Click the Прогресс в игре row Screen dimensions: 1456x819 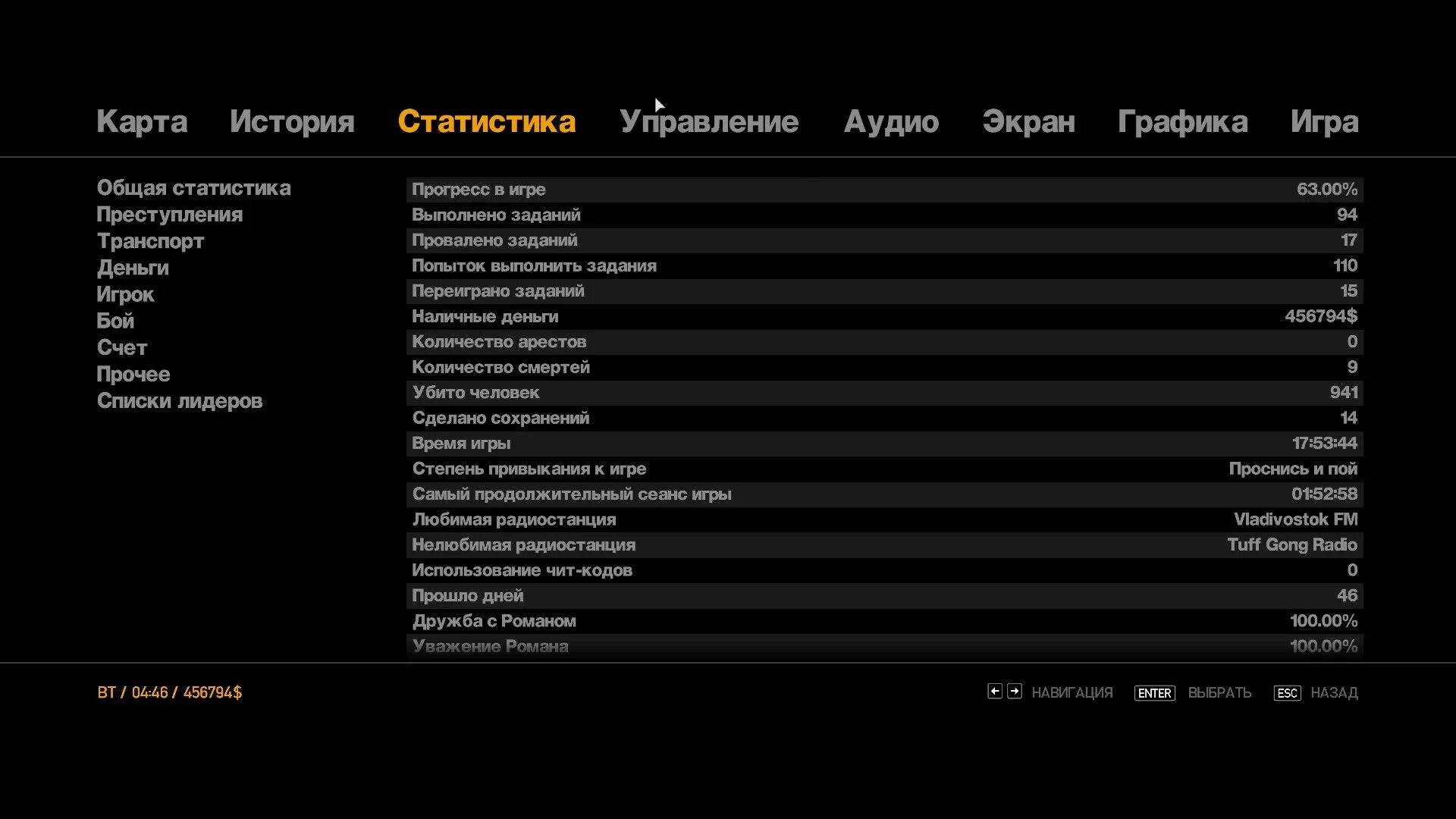(884, 190)
